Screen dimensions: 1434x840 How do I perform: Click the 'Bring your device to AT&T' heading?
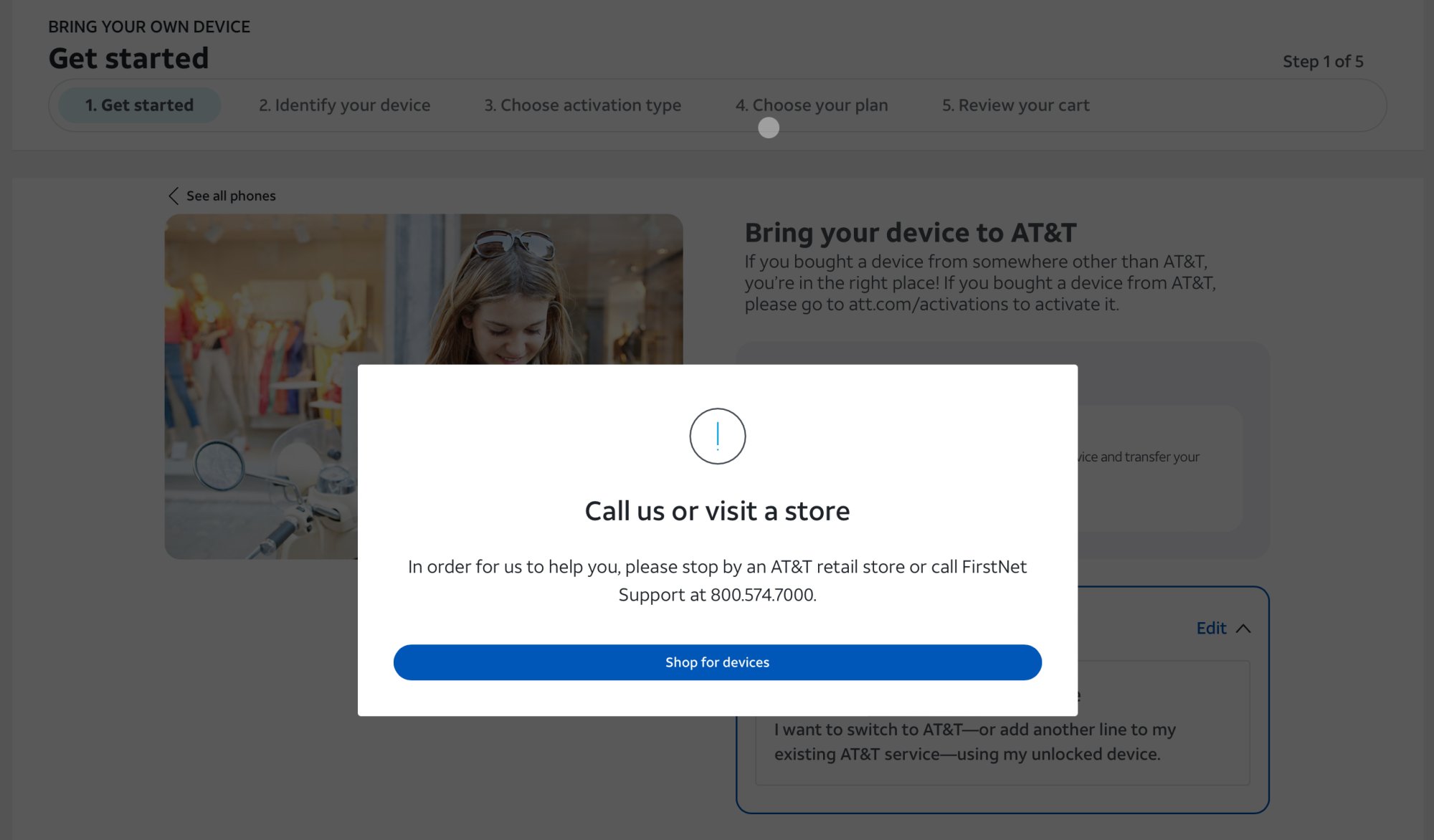click(910, 233)
